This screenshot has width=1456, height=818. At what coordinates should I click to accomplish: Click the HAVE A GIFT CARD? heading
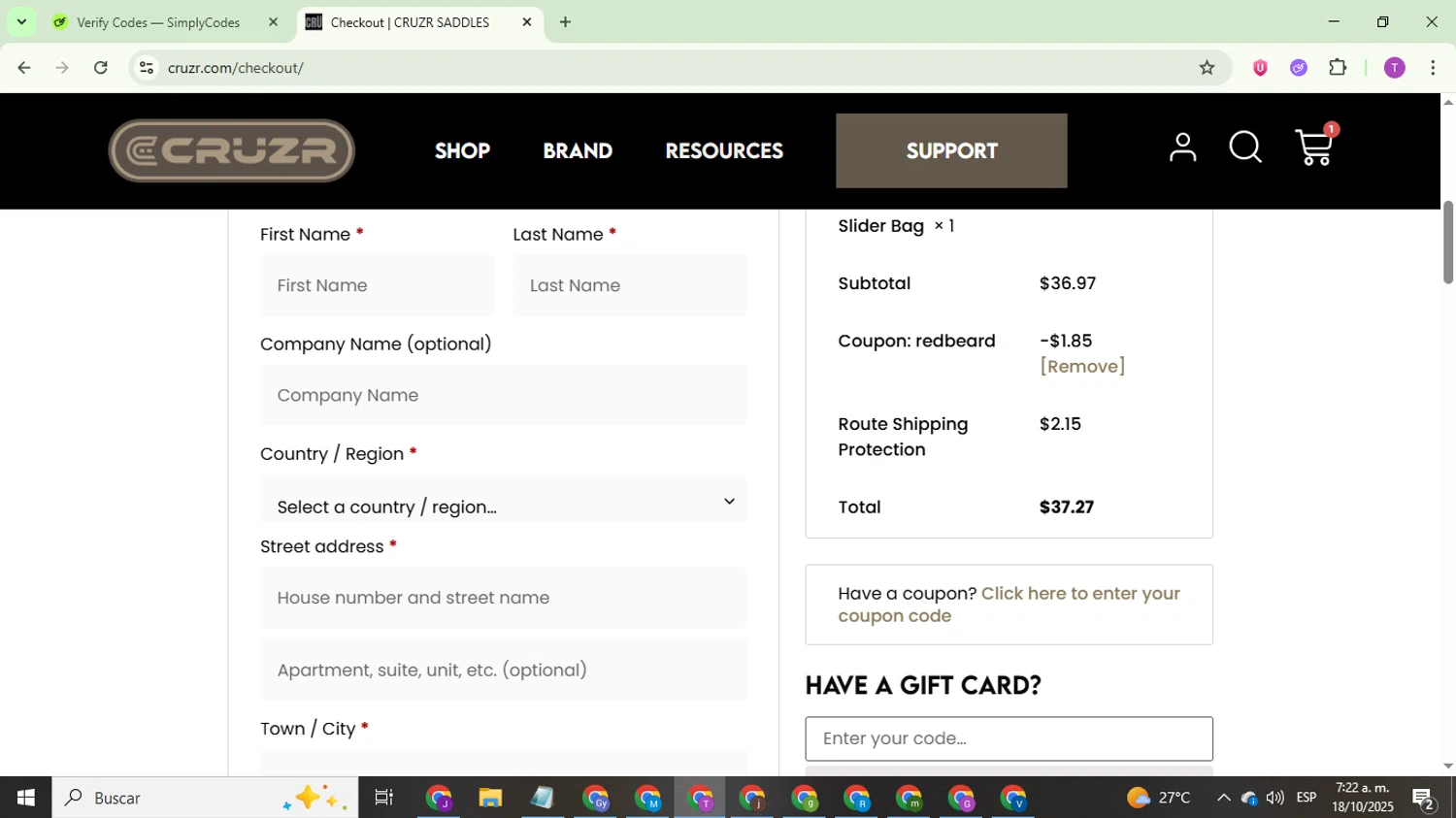coord(923,685)
